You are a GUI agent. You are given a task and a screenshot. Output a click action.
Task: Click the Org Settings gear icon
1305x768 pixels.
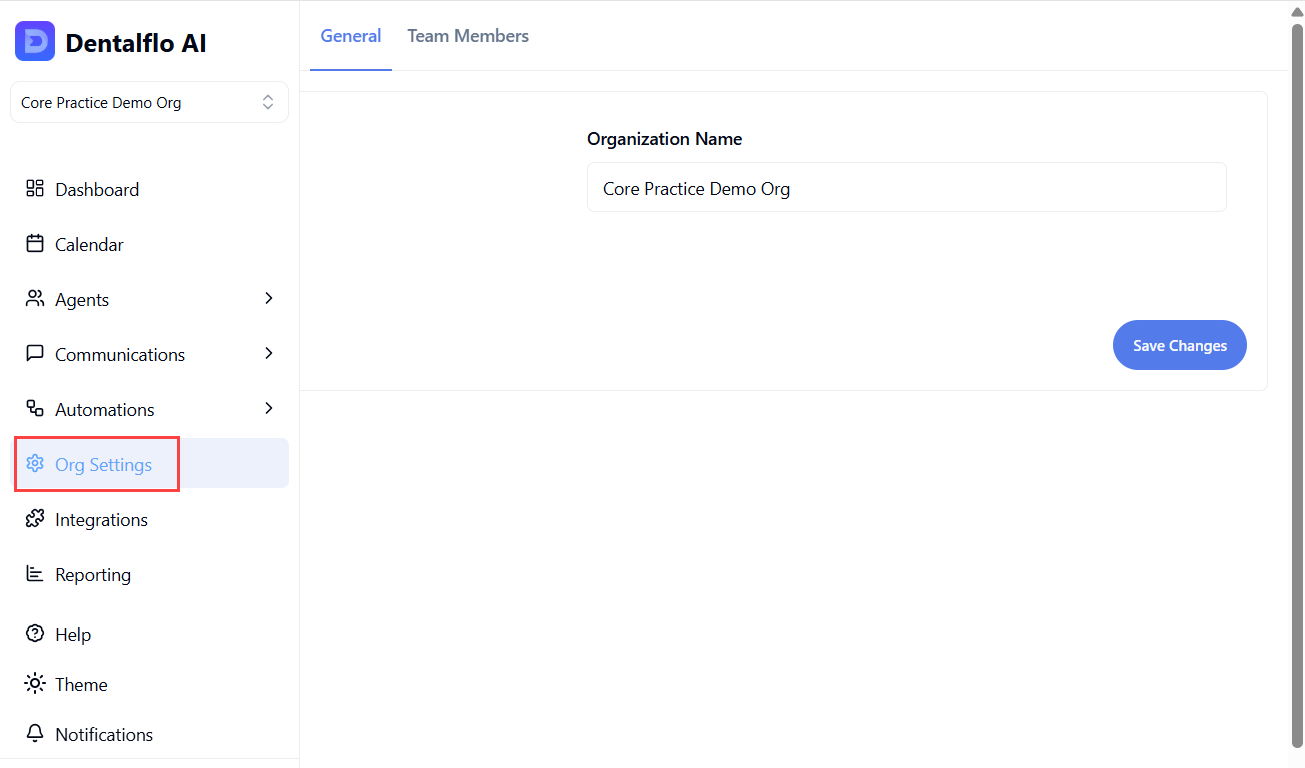(35, 463)
